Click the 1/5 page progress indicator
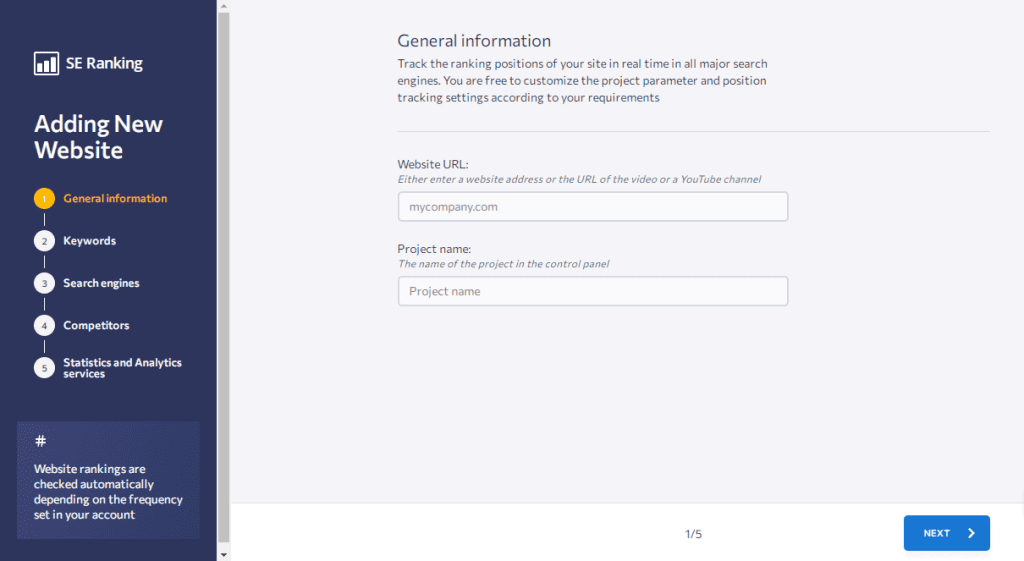Viewport: 1024px width, 561px height. (694, 534)
